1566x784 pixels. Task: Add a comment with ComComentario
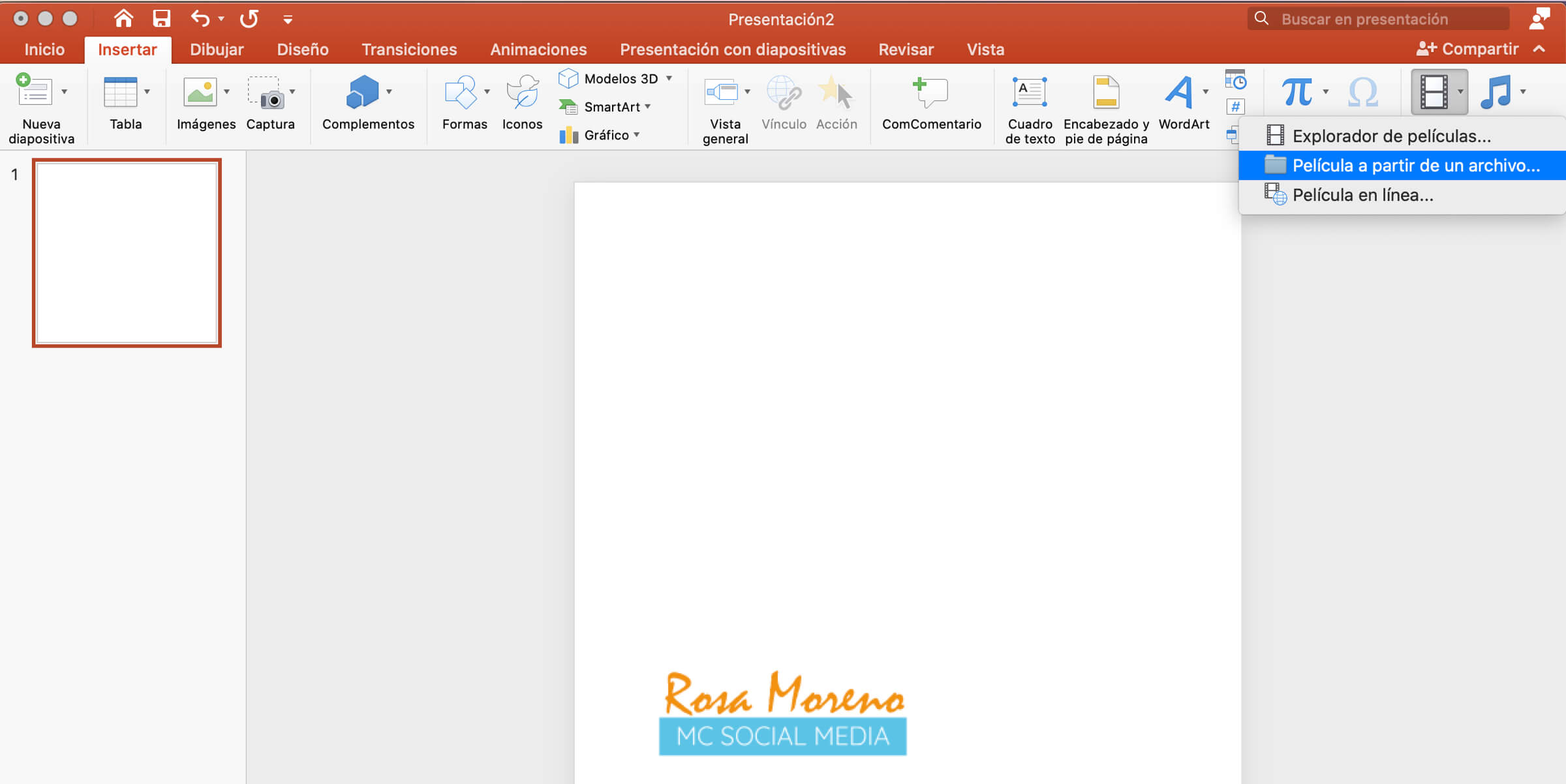[931, 93]
